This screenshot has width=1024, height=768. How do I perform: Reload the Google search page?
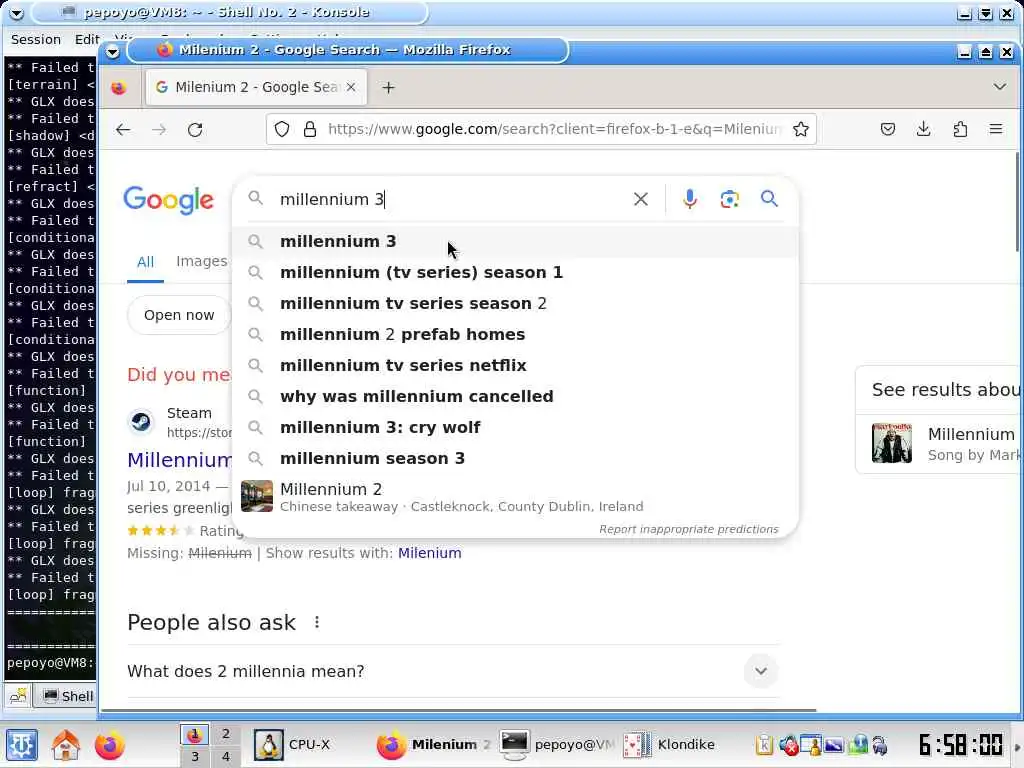pos(195,129)
